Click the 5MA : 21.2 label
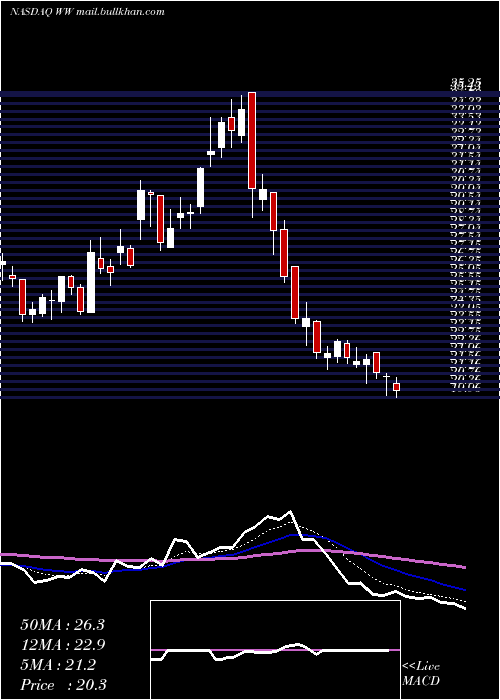This screenshot has width=500, height=700. pyautogui.click(x=58, y=665)
